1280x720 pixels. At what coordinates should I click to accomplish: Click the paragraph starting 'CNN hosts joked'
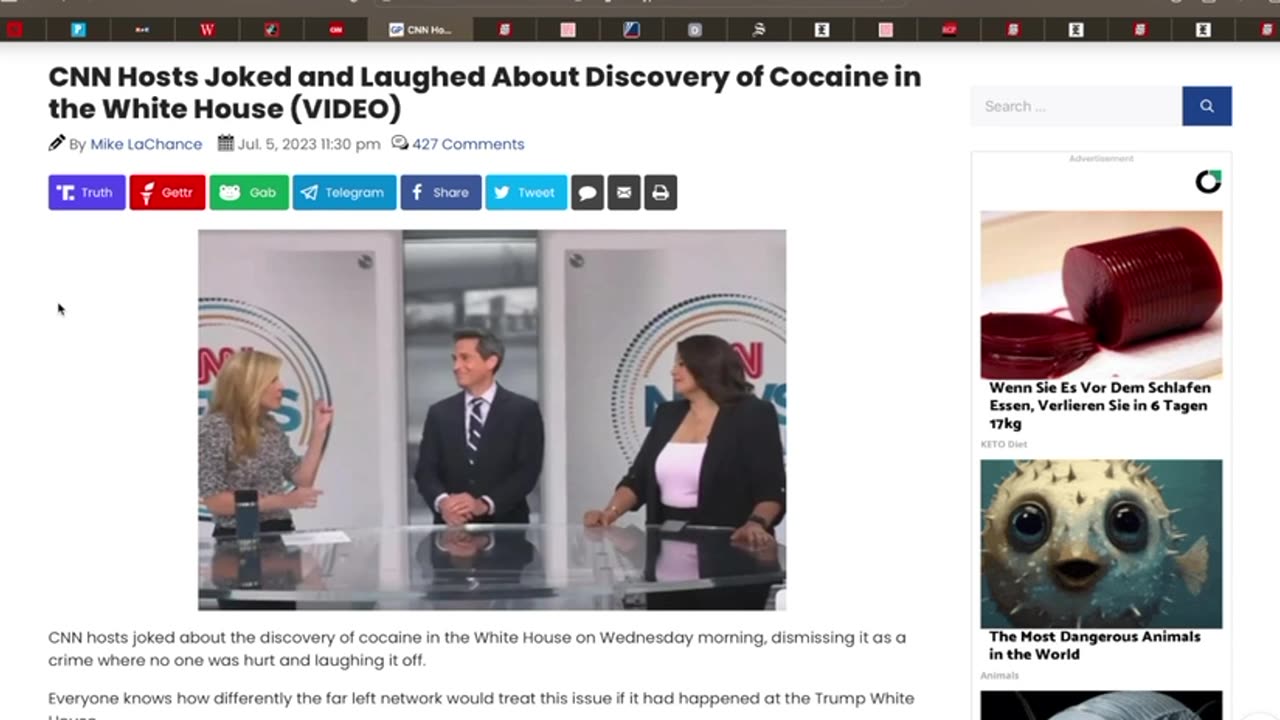coord(477,648)
